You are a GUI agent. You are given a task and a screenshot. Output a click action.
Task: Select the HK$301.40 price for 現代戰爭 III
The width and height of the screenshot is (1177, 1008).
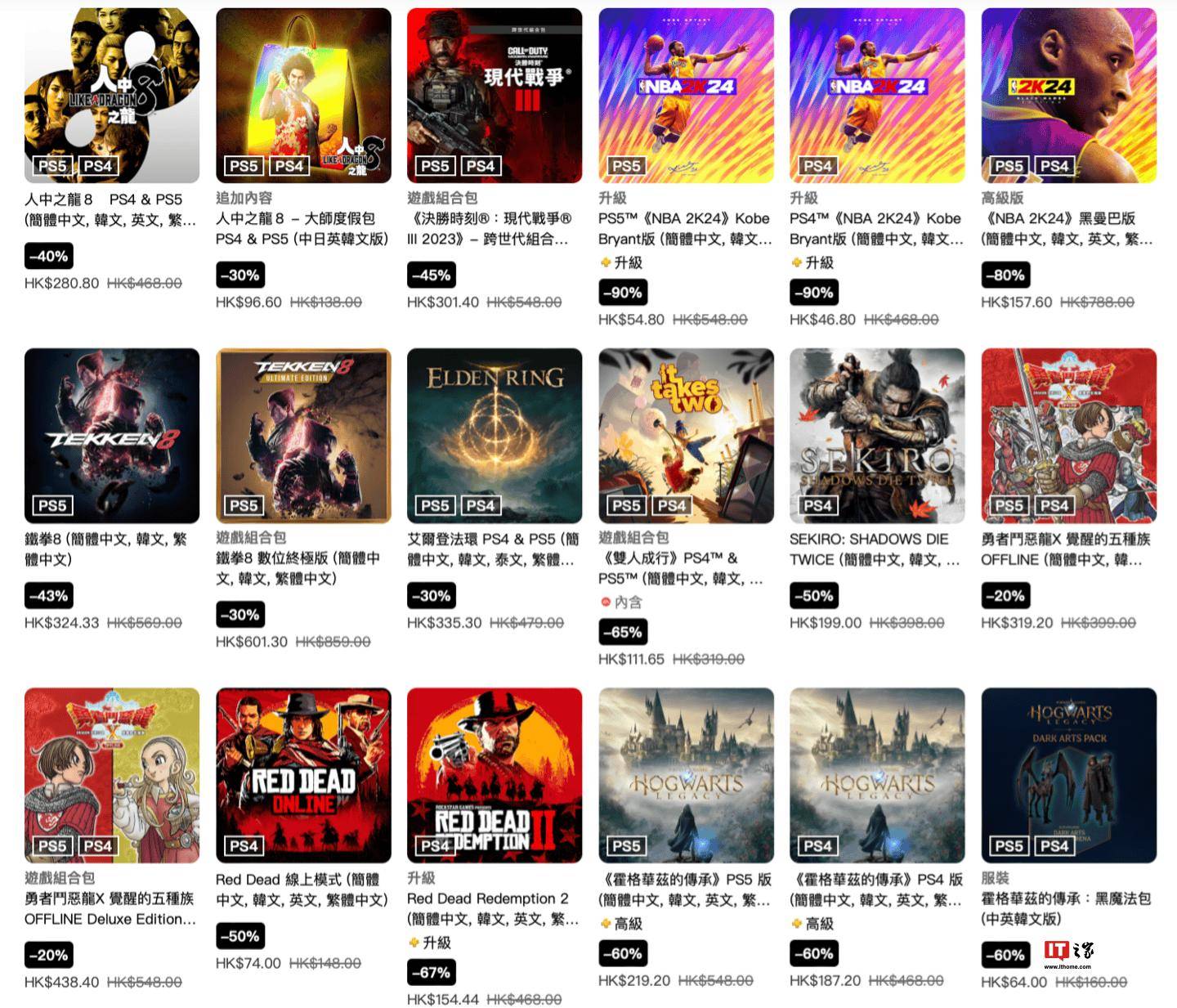tap(443, 302)
